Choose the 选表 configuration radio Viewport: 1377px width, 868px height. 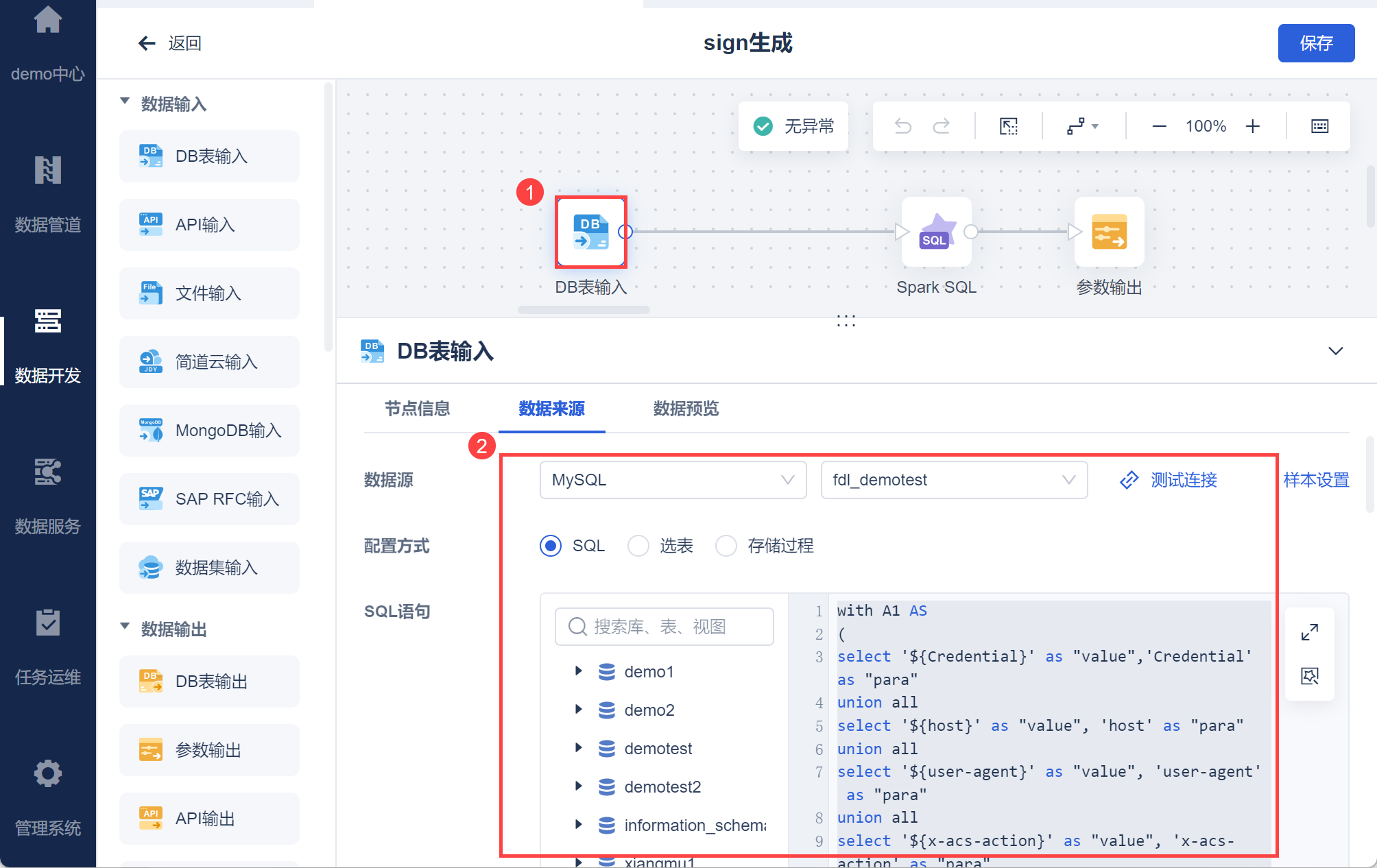pos(638,546)
